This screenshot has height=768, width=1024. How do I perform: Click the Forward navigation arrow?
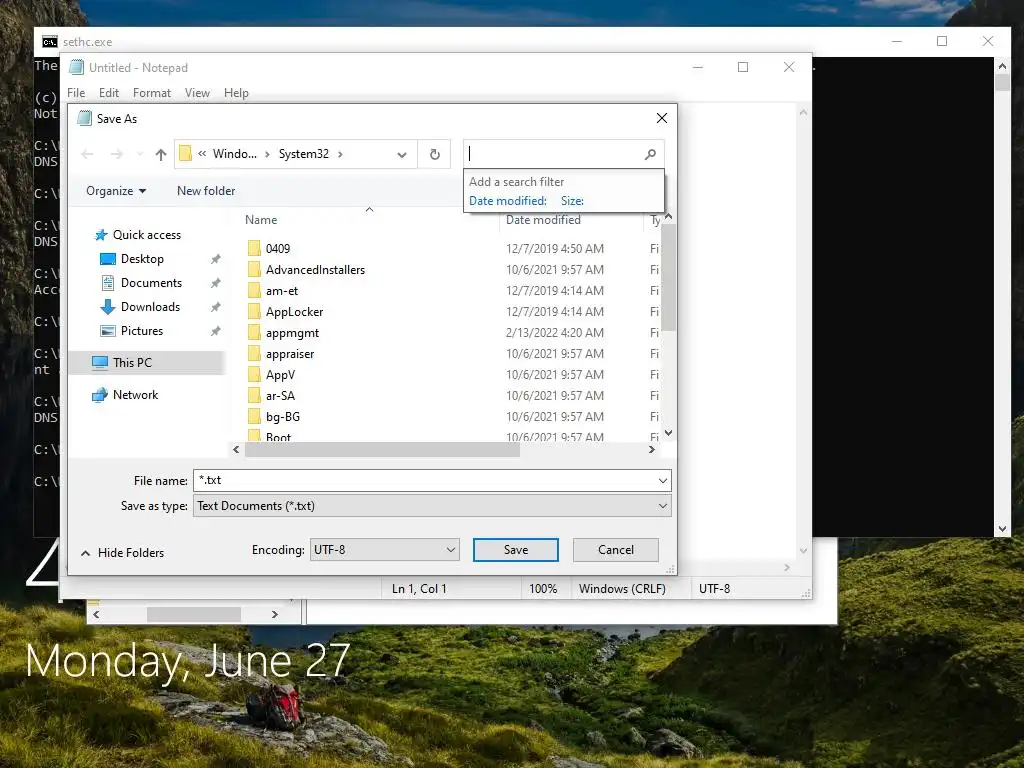(x=117, y=155)
